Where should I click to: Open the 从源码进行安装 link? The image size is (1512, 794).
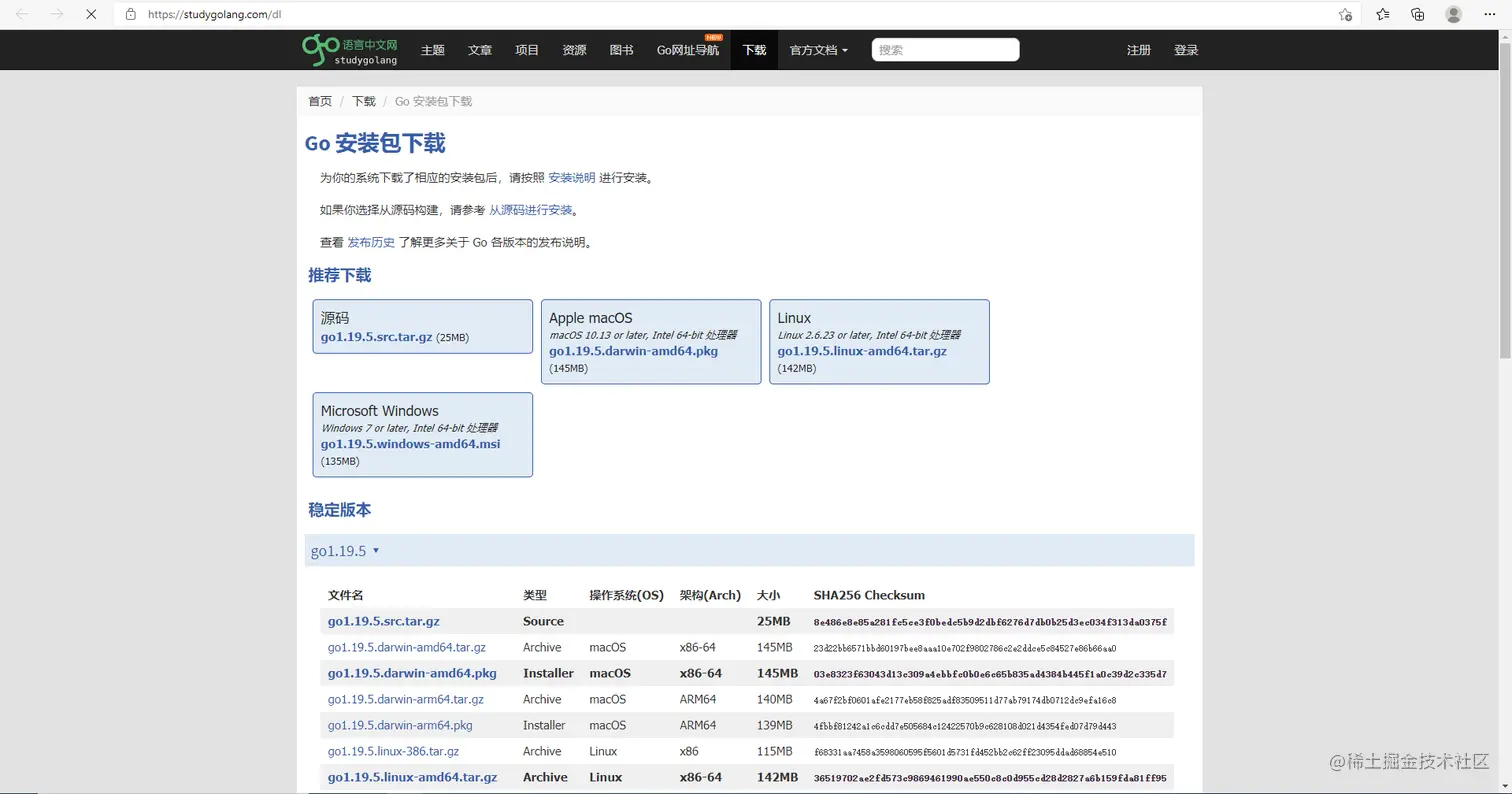531,210
